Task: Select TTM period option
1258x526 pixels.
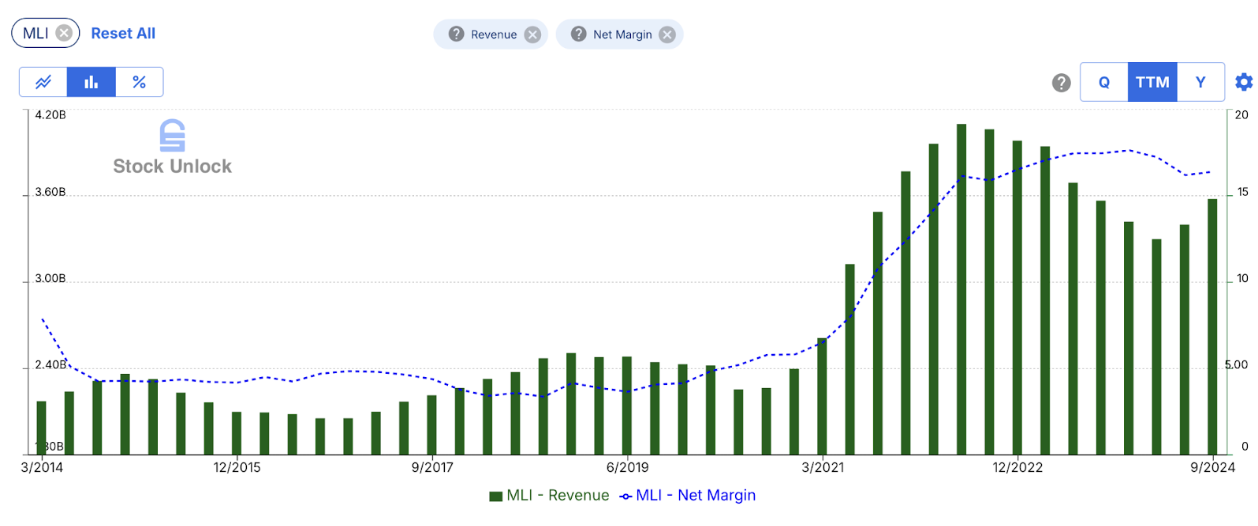Action: coord(1152,82)
